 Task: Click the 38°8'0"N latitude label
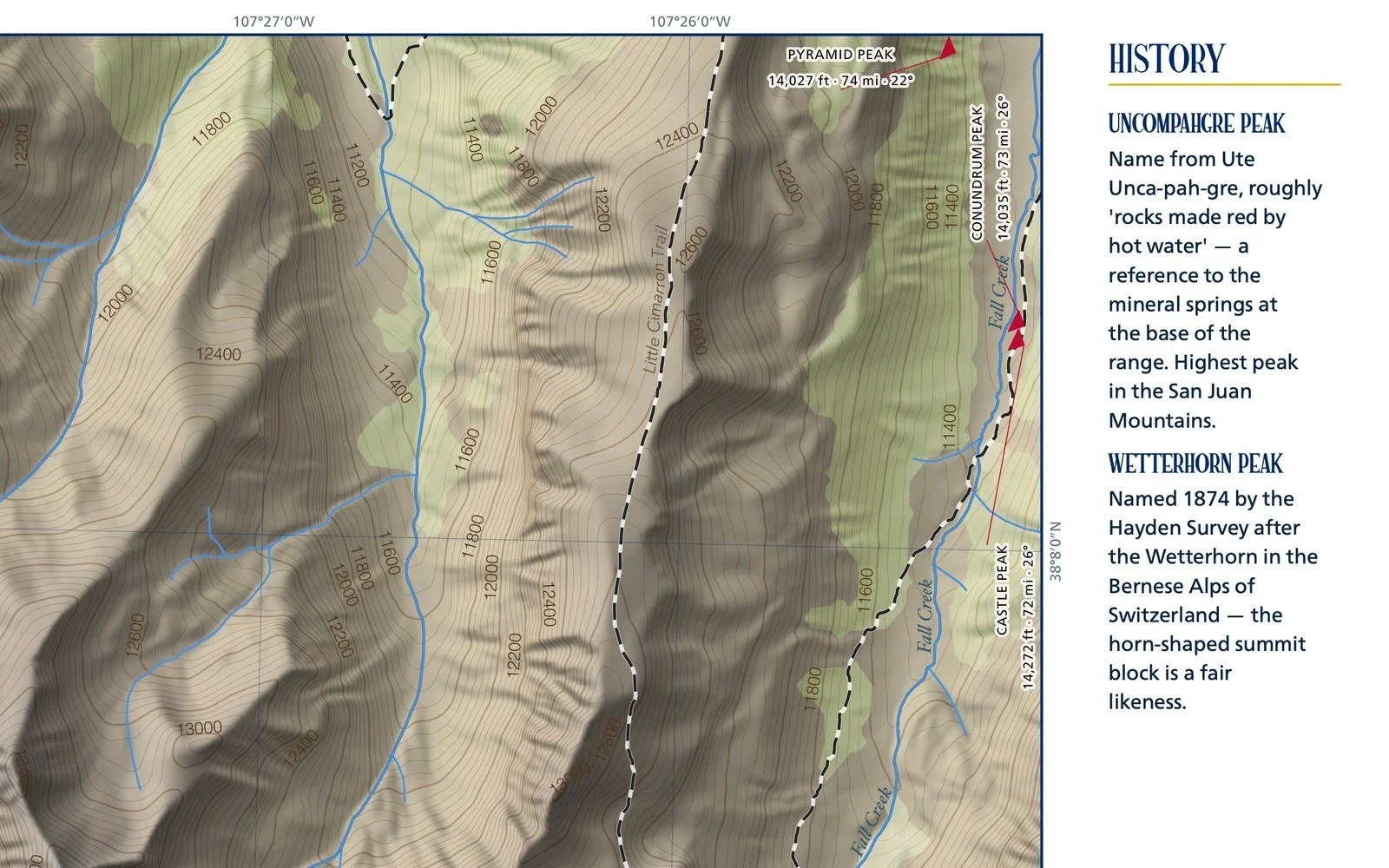[1056, 550]
